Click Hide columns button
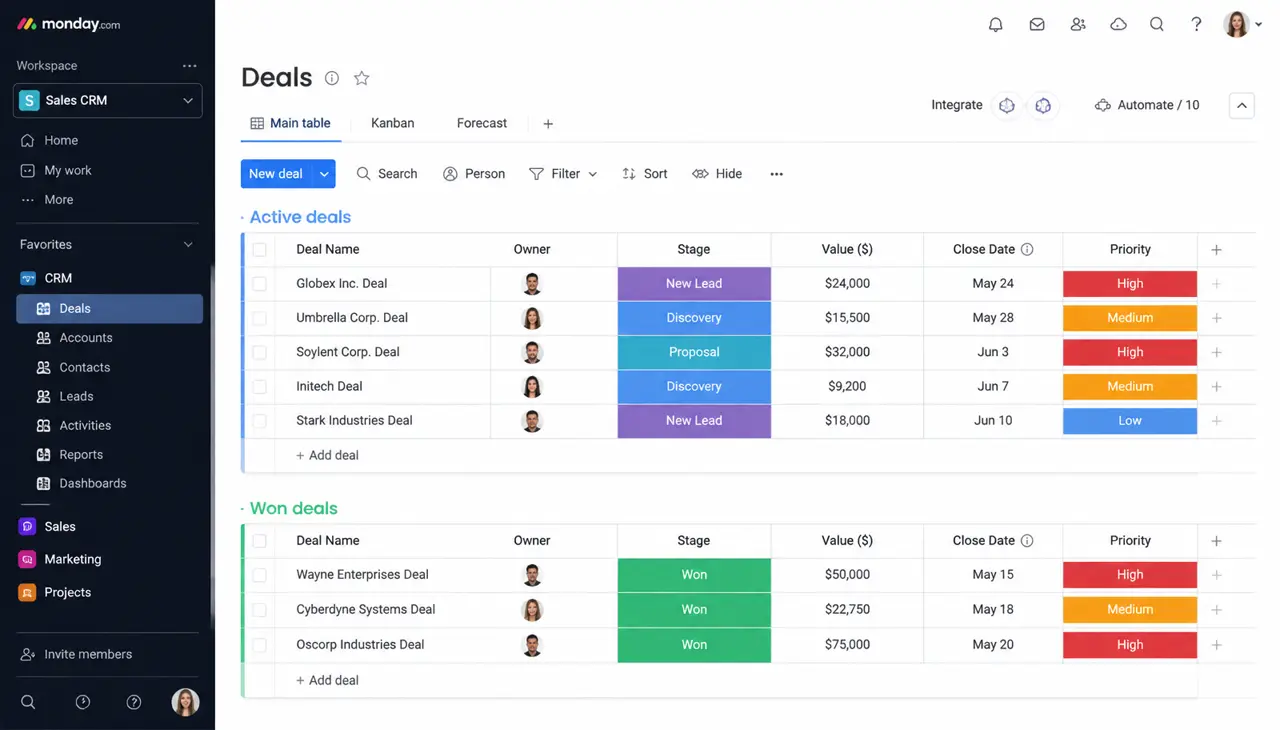 (717, 174)
